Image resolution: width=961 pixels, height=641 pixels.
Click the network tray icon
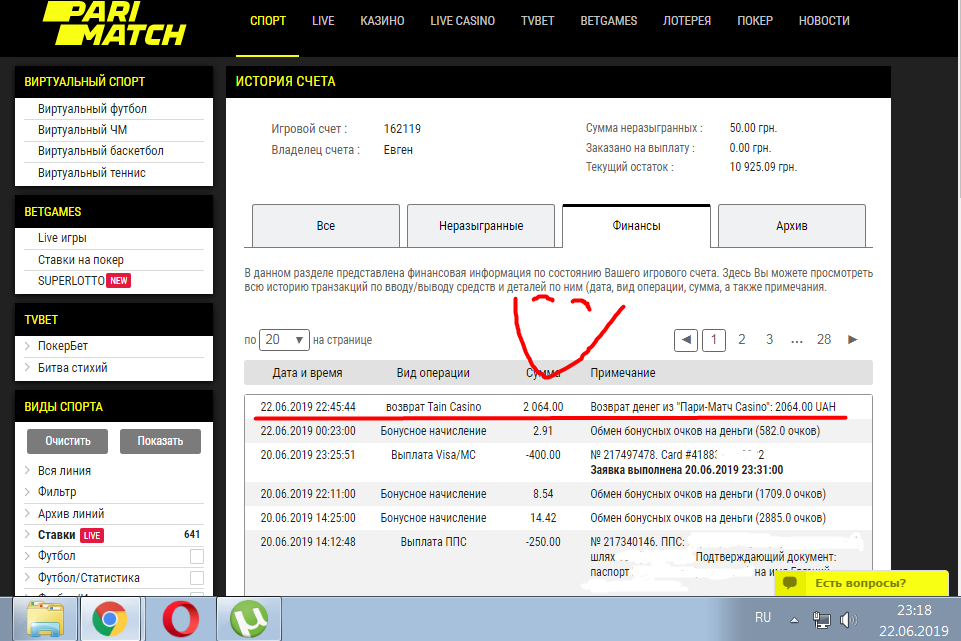(823, 620)
